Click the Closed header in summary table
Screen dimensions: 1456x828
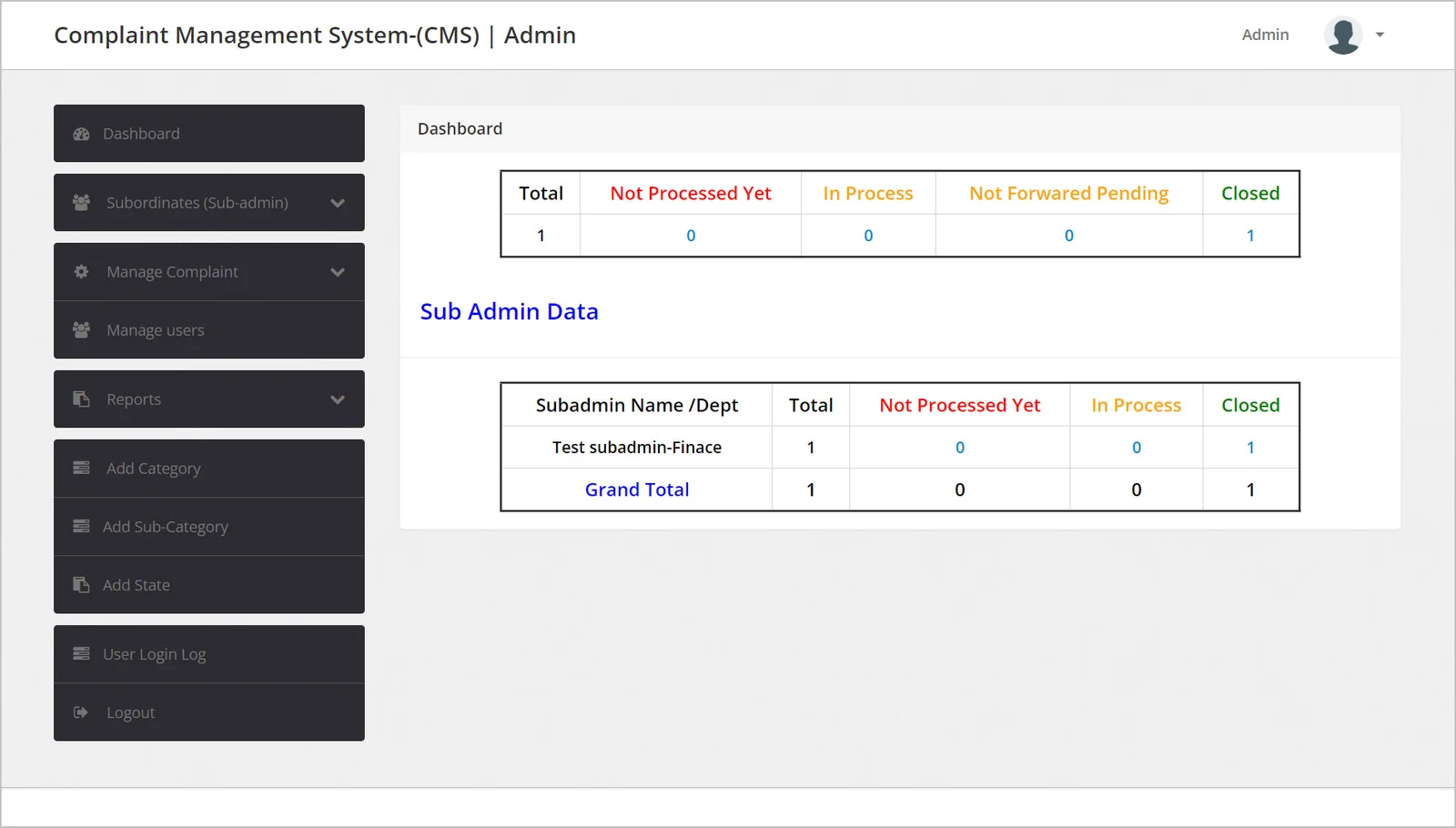click(1250, 193)
